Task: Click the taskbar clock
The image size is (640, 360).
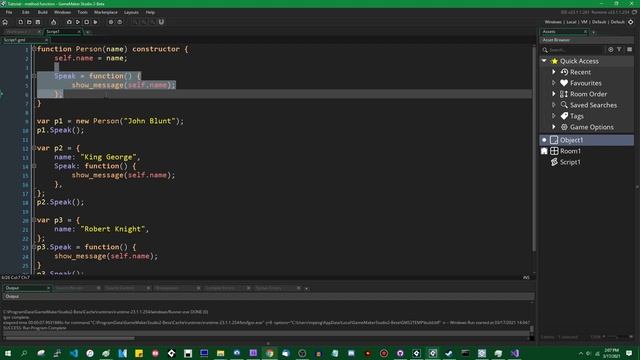Action: (611, 353)
